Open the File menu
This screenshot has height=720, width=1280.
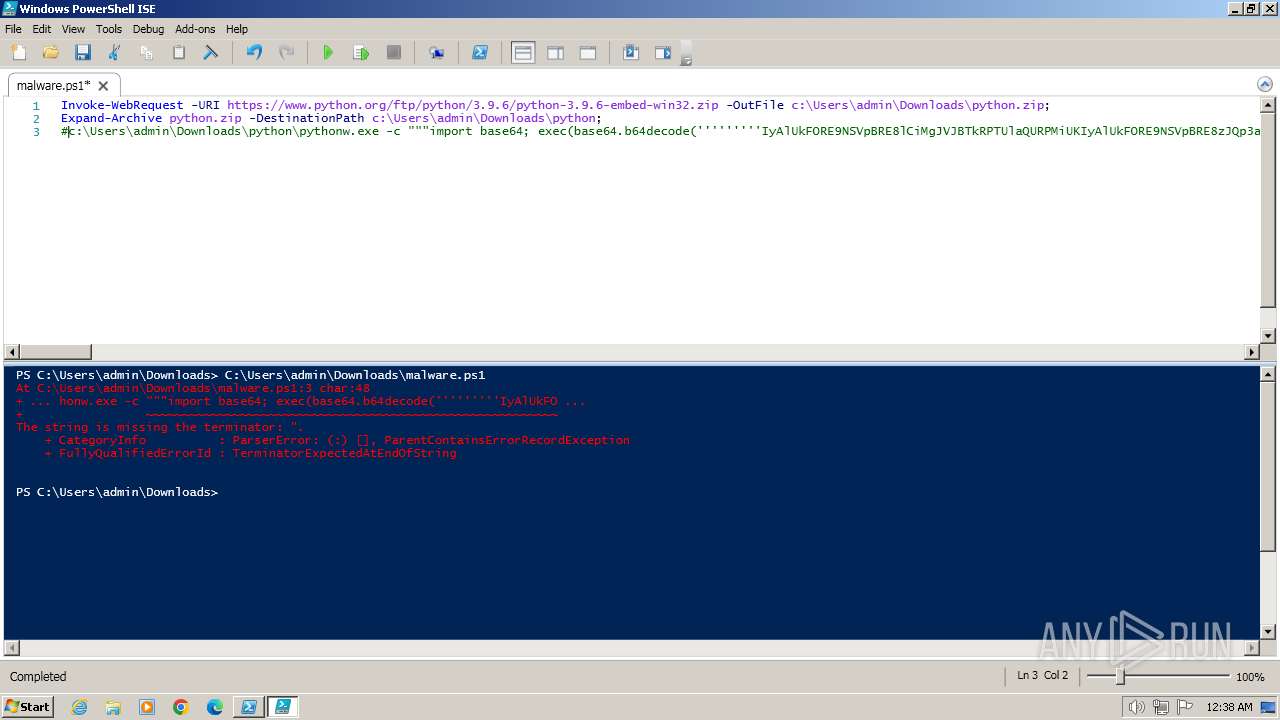pyautogui.click(x=13, y=29)
